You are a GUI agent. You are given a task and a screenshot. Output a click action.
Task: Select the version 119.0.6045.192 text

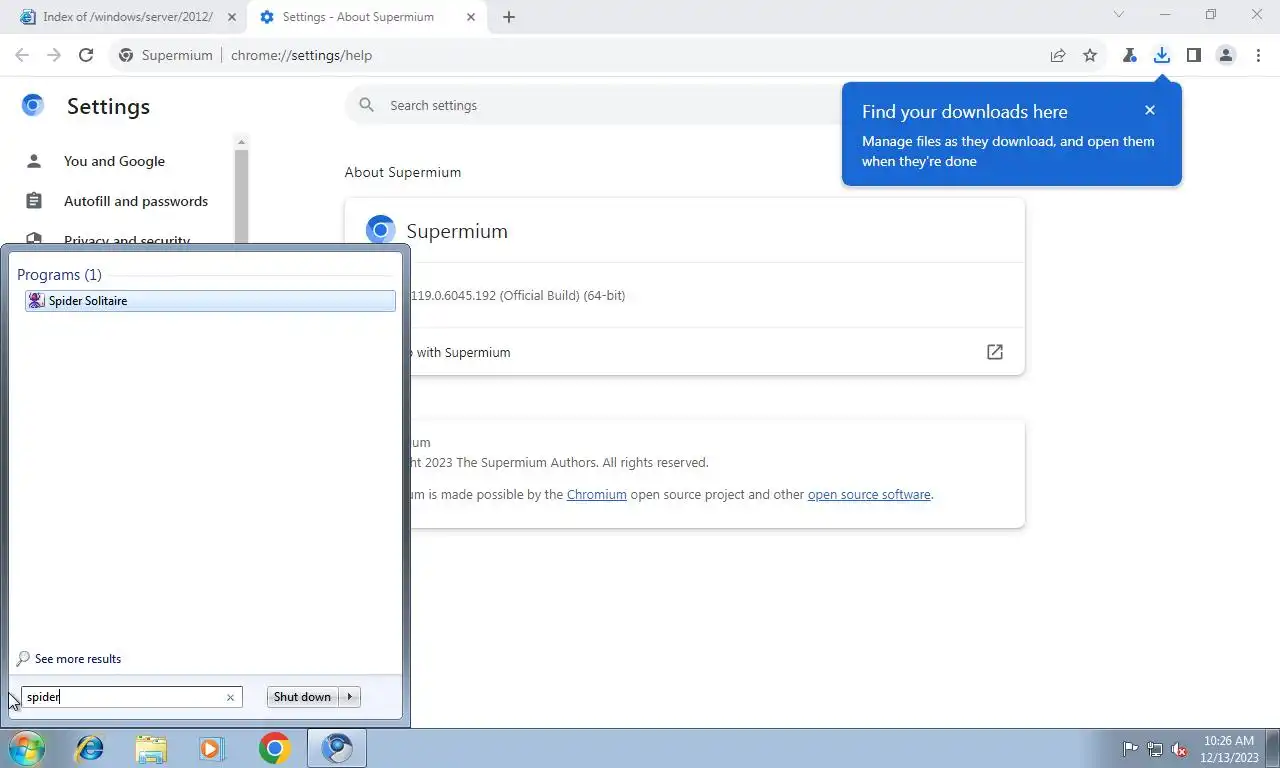[518, 296]
